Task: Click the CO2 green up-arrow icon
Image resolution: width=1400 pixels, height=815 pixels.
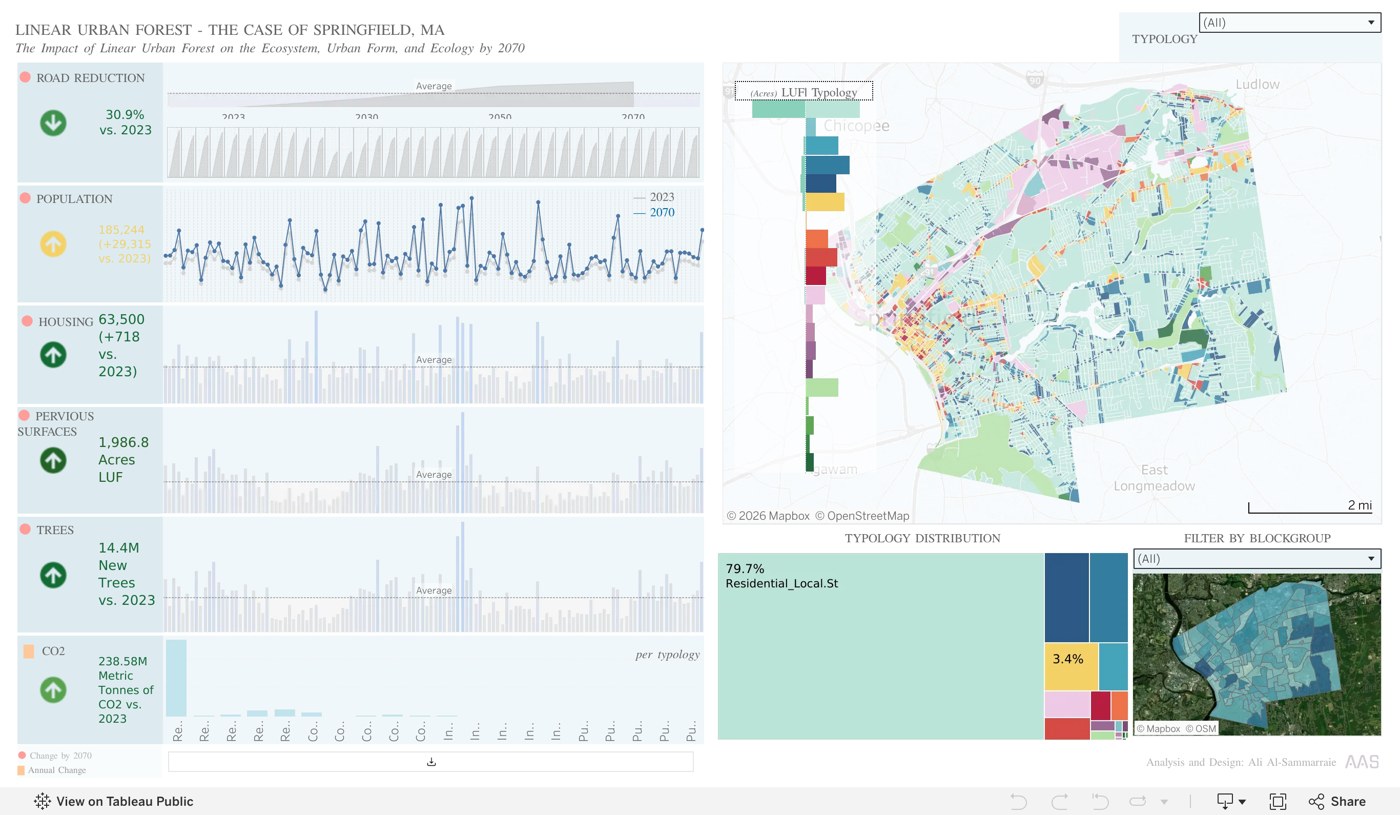Action: (x=53, y=689)
